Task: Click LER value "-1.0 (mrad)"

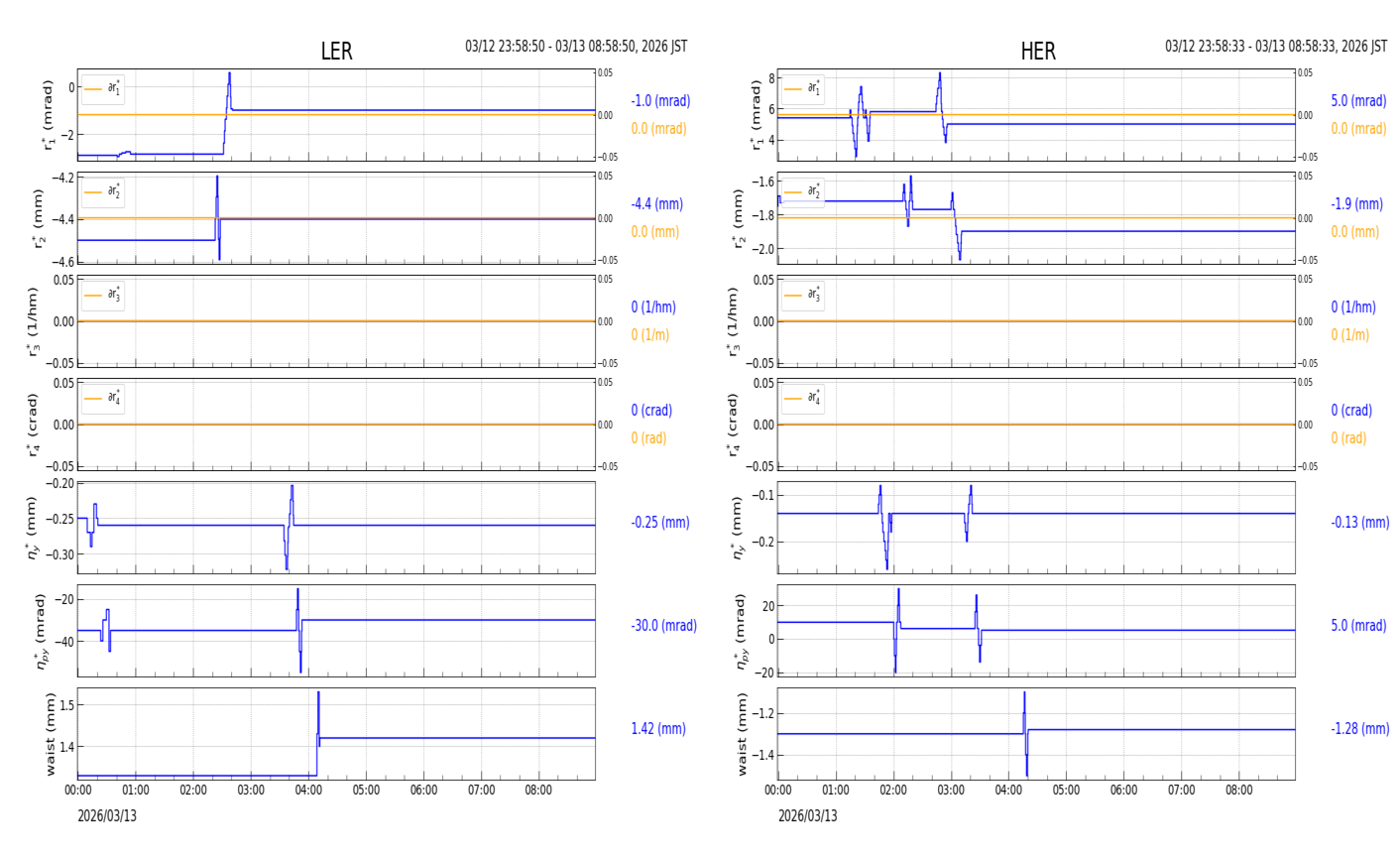Action: (x=660, y=101)
